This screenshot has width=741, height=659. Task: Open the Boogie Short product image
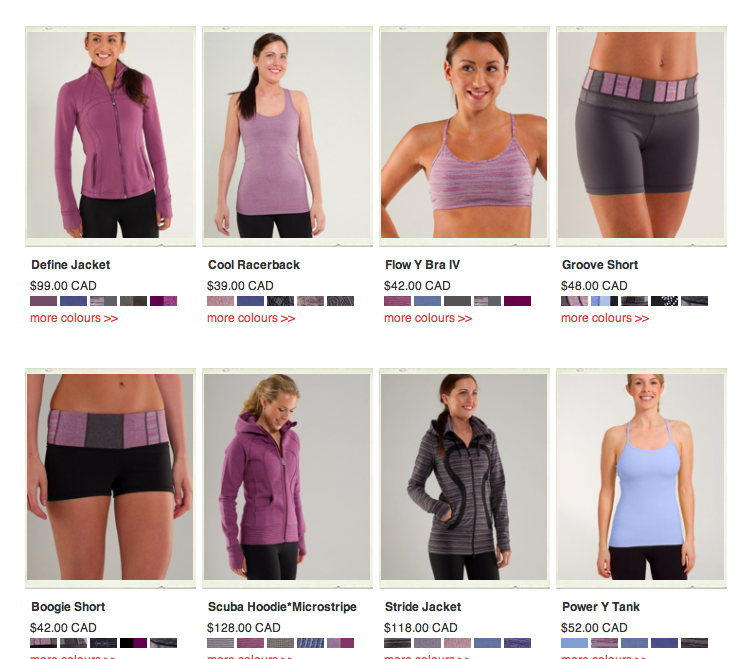pyautogui.click(x=110, y=477)
